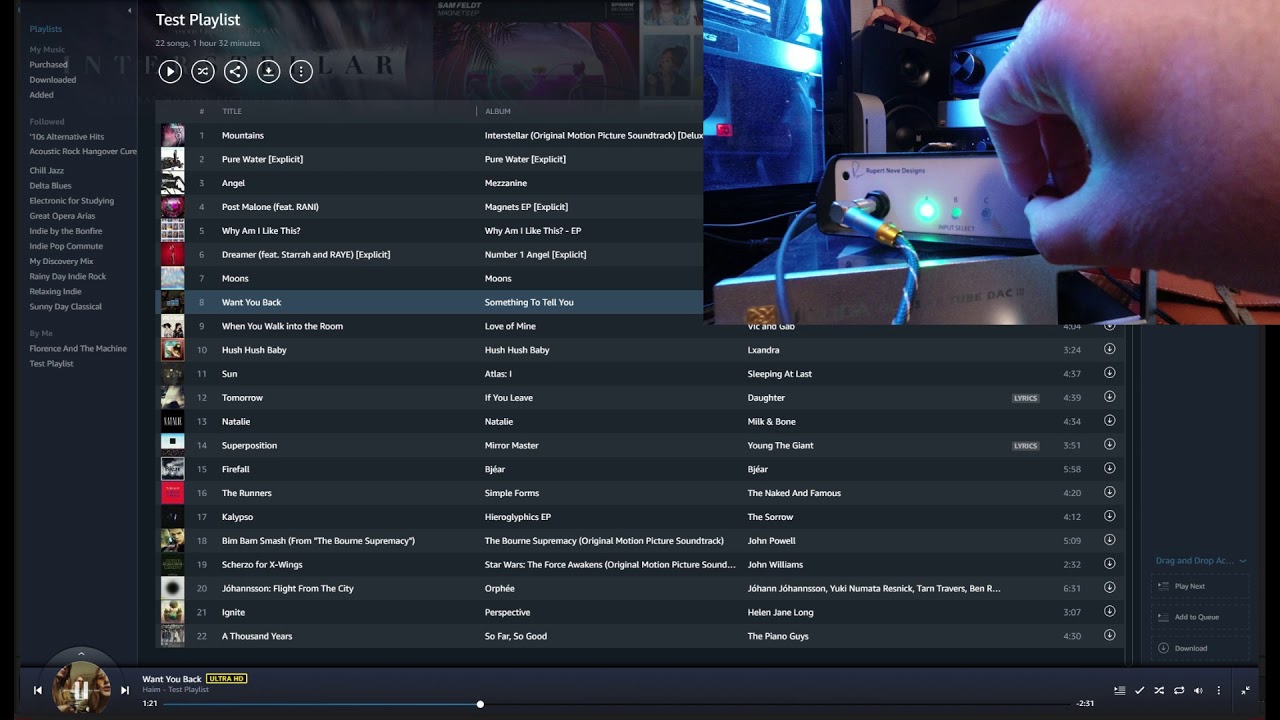Share the Test Playlist

pos(236,71)
